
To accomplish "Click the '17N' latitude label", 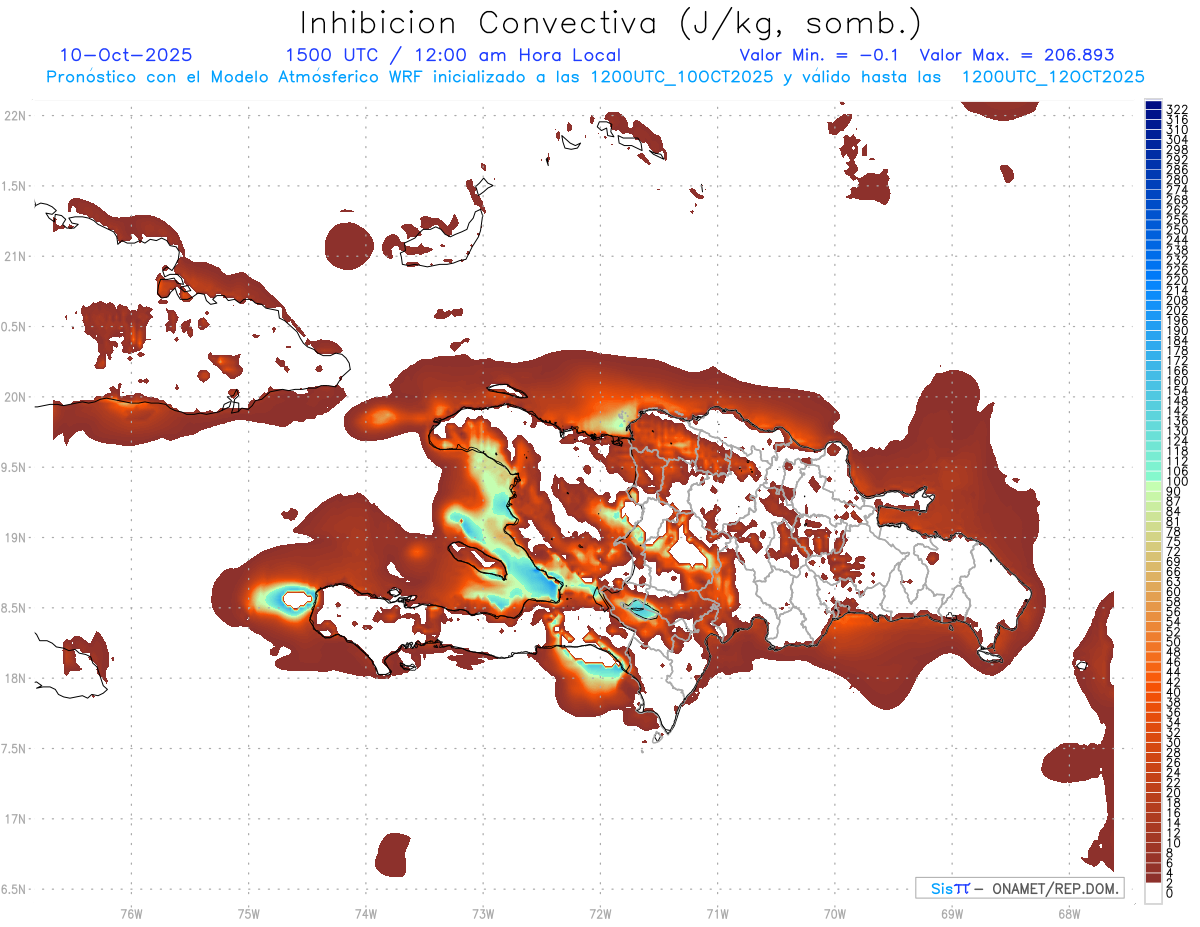I will pyautogui.click(x=14, y=819).
